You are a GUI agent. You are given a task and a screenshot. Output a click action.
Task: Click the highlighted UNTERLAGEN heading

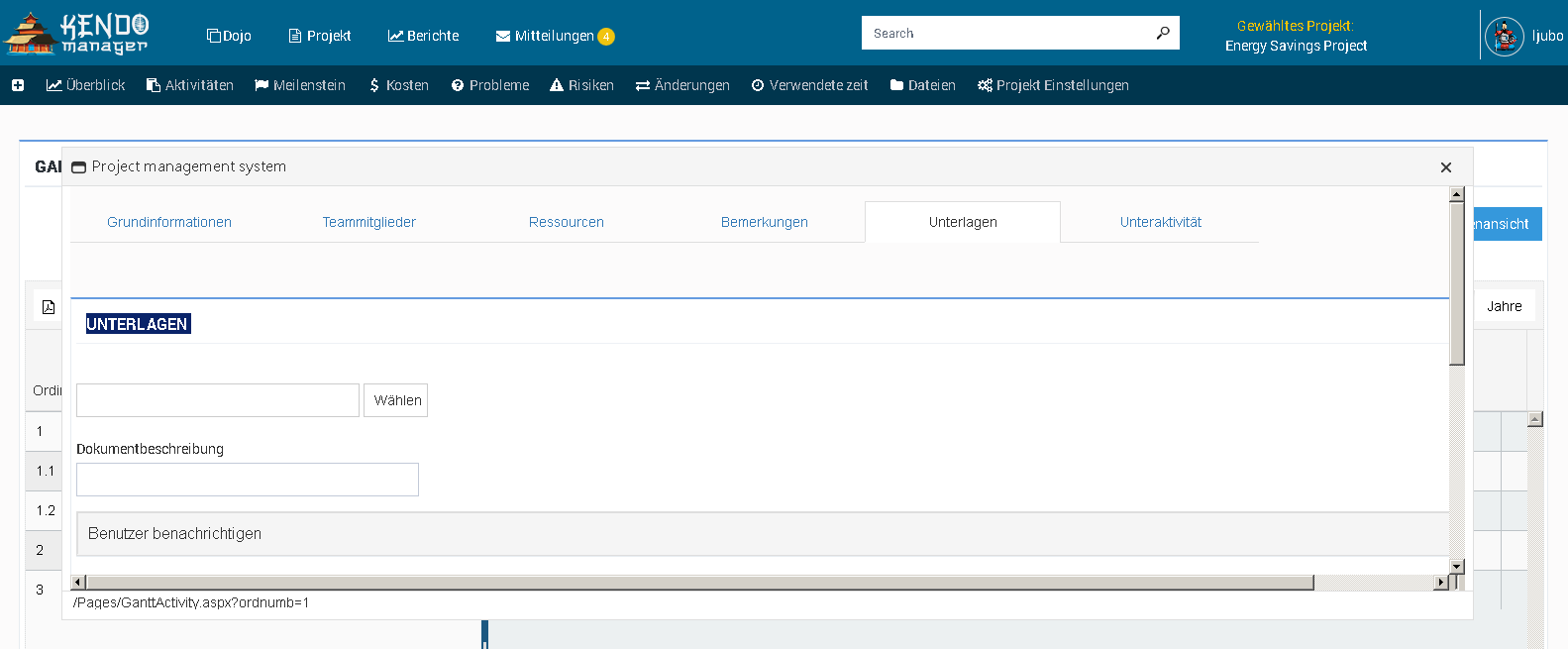[138, 324]
